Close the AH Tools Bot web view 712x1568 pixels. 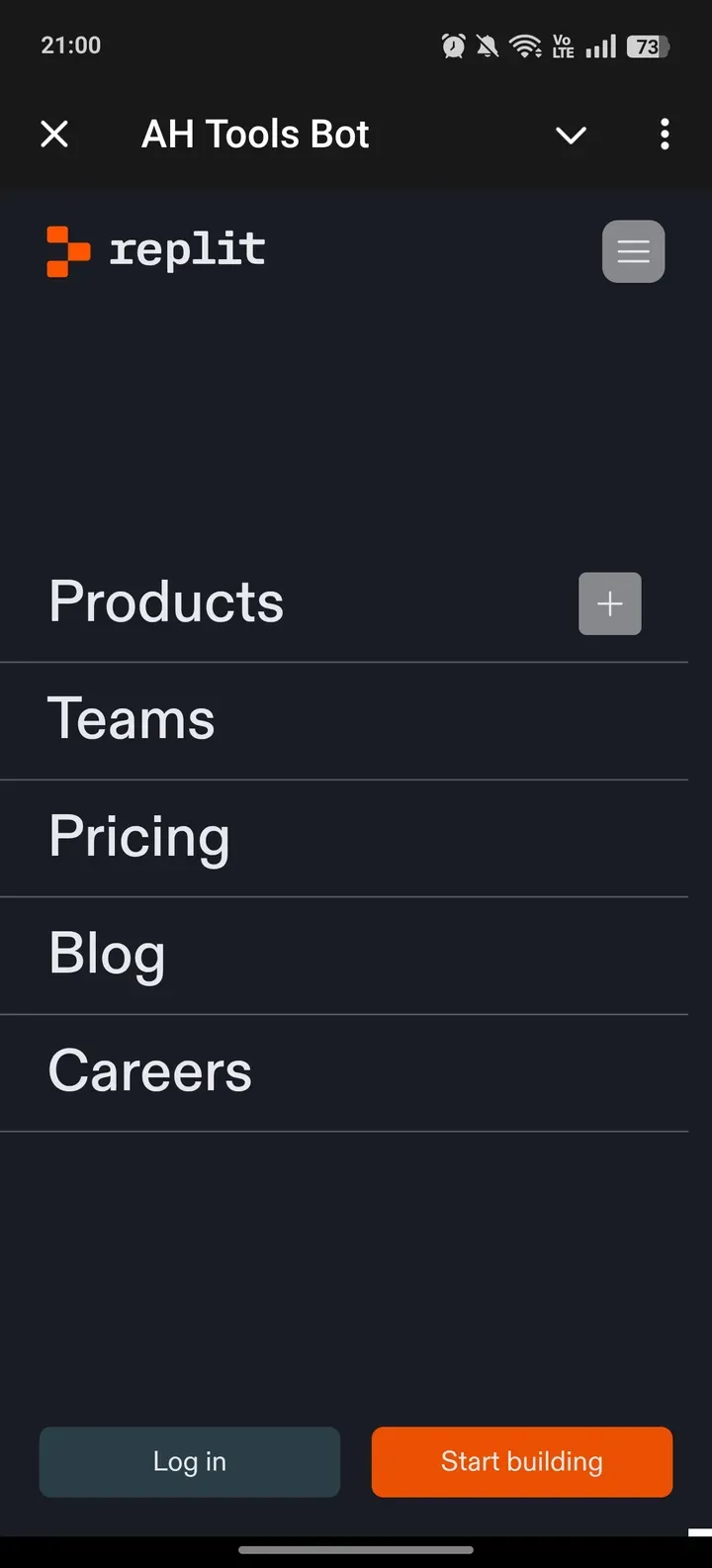pyautogui.click(x=54, y=135)
